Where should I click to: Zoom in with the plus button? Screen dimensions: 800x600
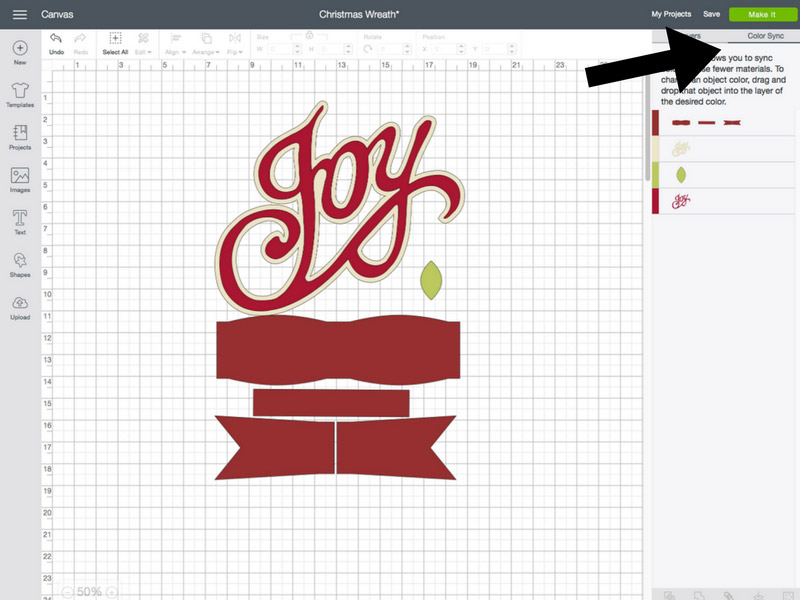click(x=112, y=592)
